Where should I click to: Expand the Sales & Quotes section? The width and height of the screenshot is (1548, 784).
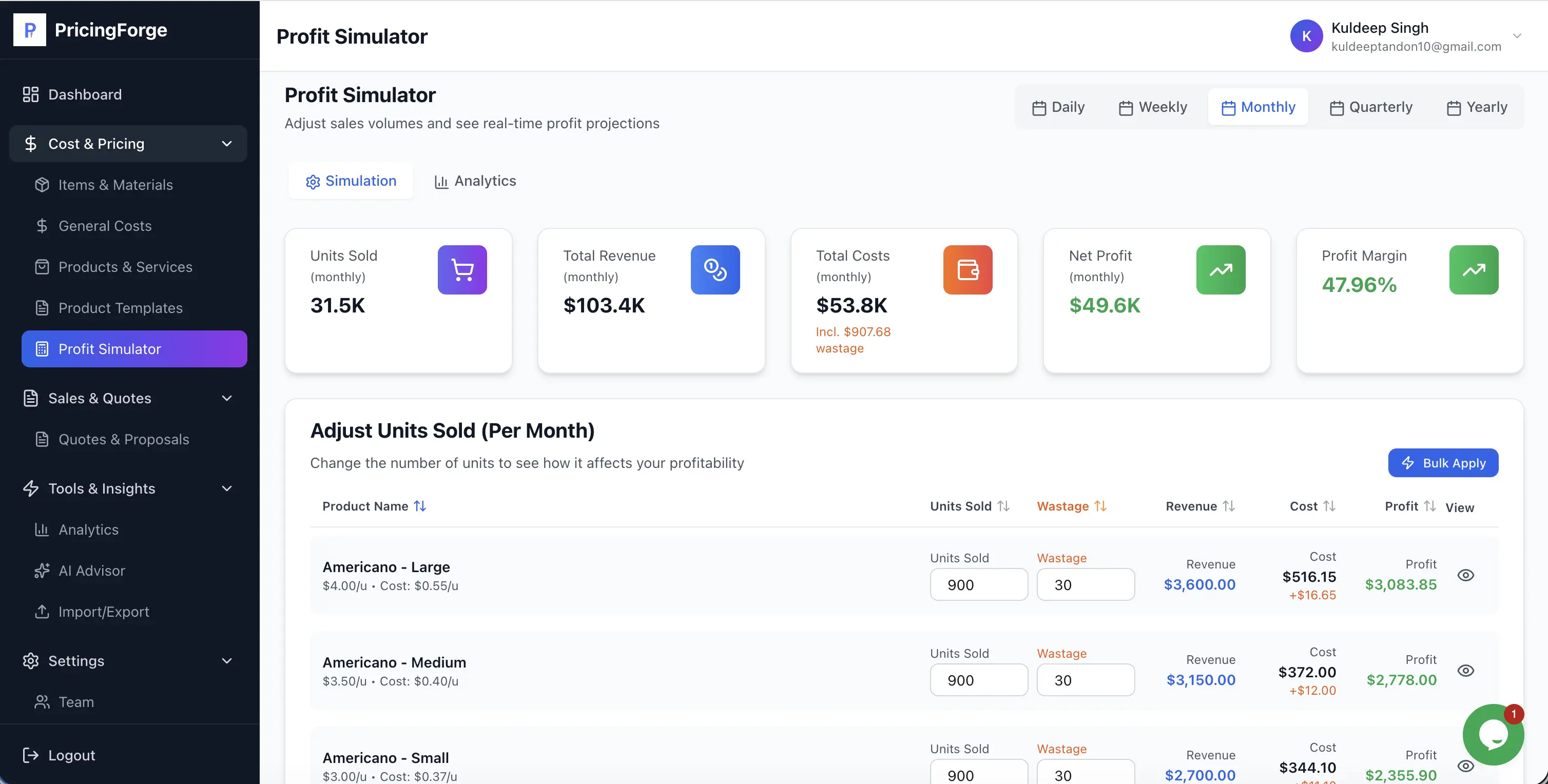(226, 398)
